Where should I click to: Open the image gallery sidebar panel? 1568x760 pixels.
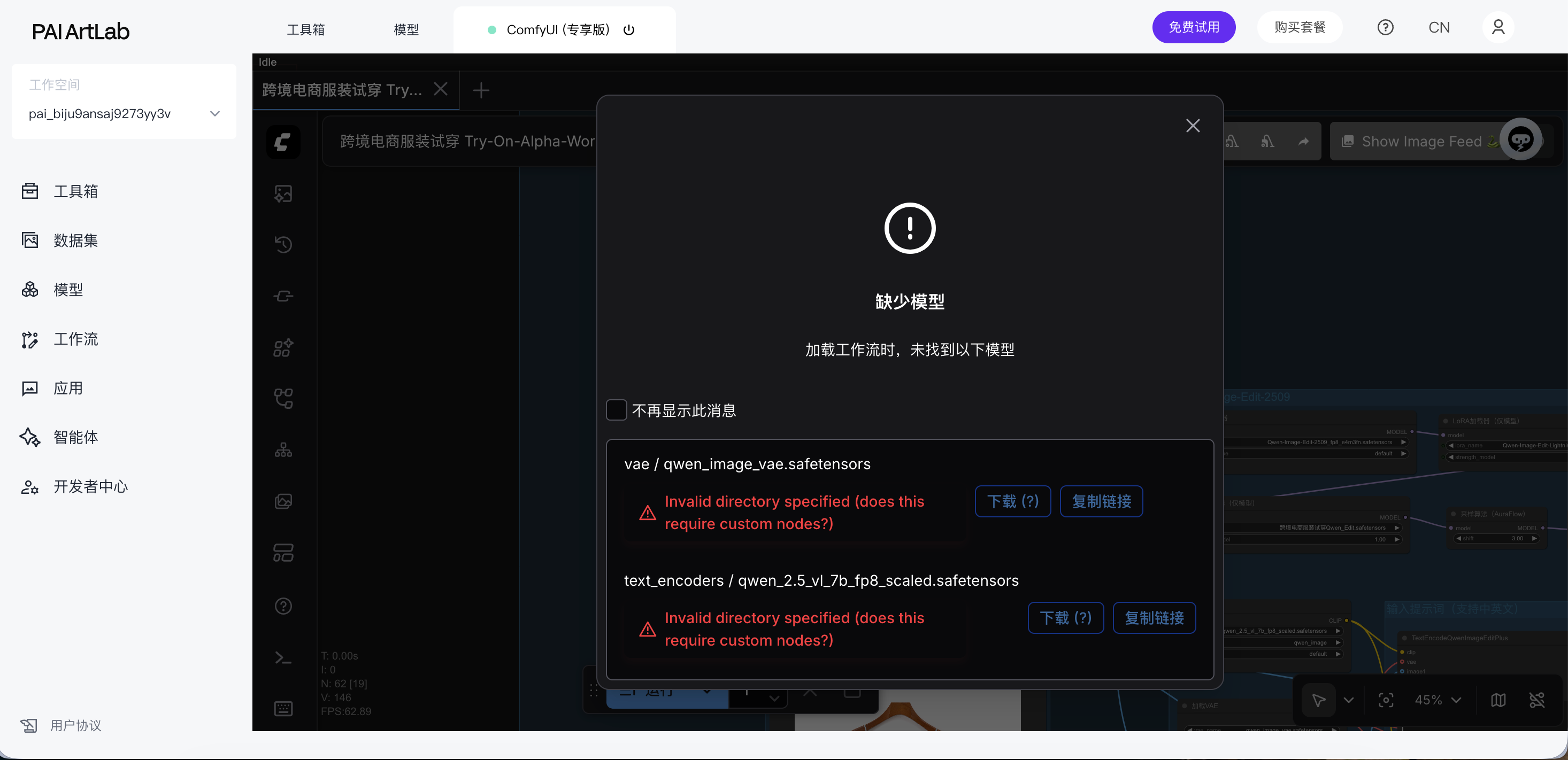point(283,501)
